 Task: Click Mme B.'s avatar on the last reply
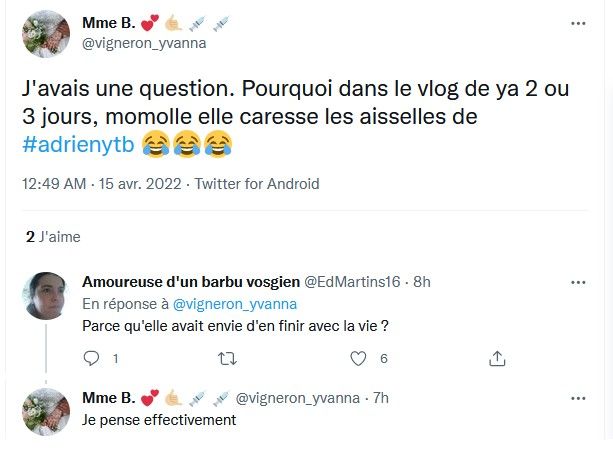45,411
